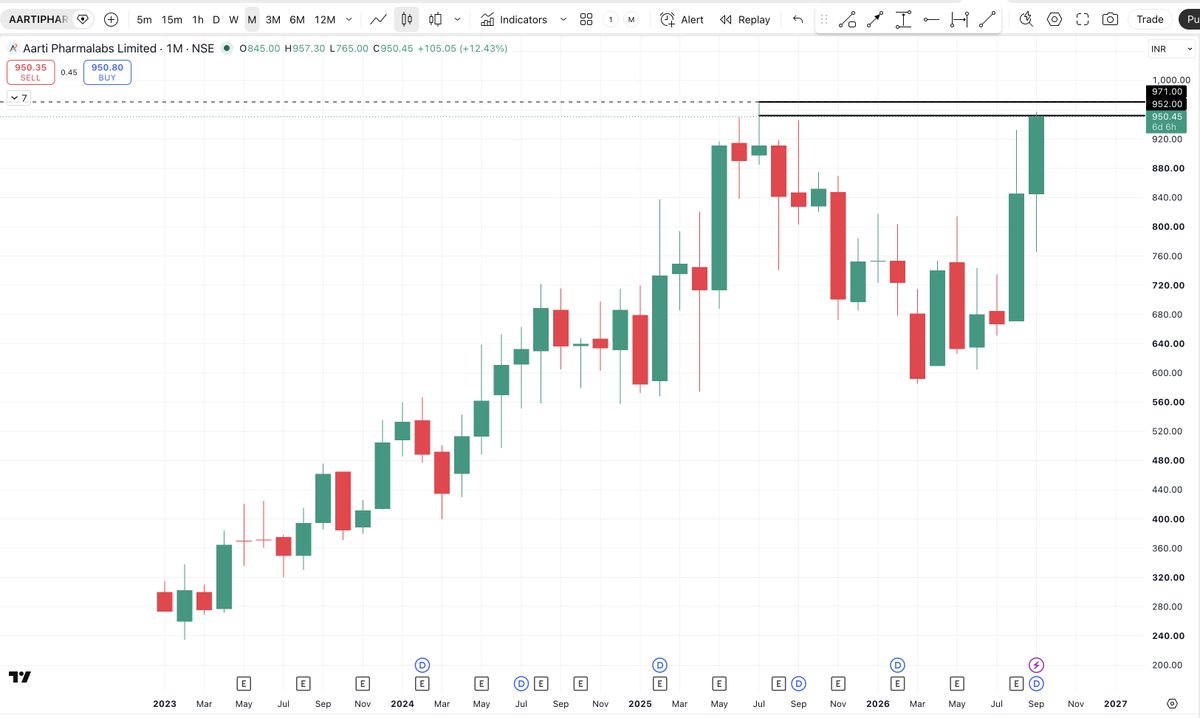The height and width of the screenshot is (718, 1200).
Task: Select the horizontal ray drawing tool
Action: tap(931, 19)
